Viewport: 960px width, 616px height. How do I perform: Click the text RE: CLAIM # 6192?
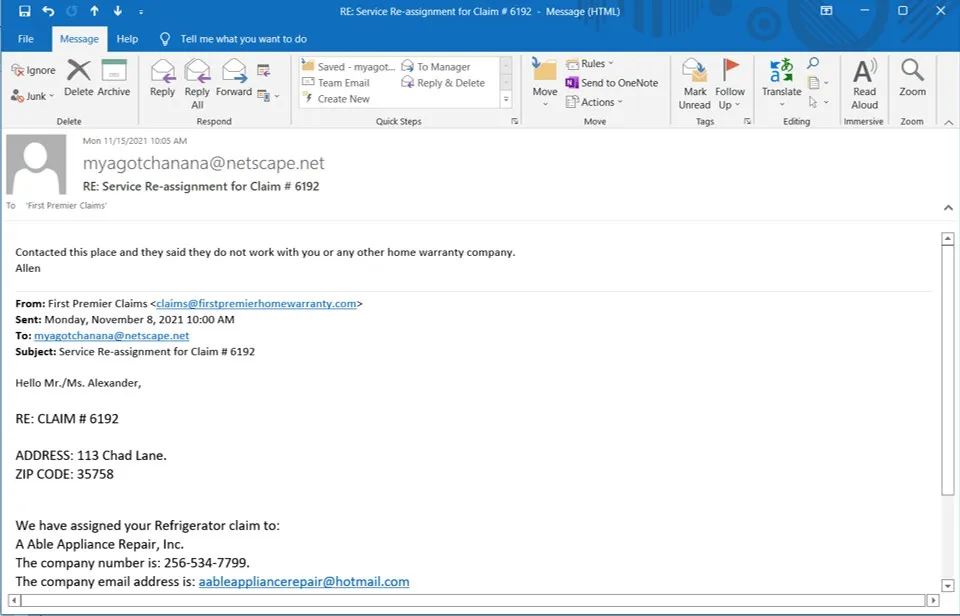pos(67,419)
